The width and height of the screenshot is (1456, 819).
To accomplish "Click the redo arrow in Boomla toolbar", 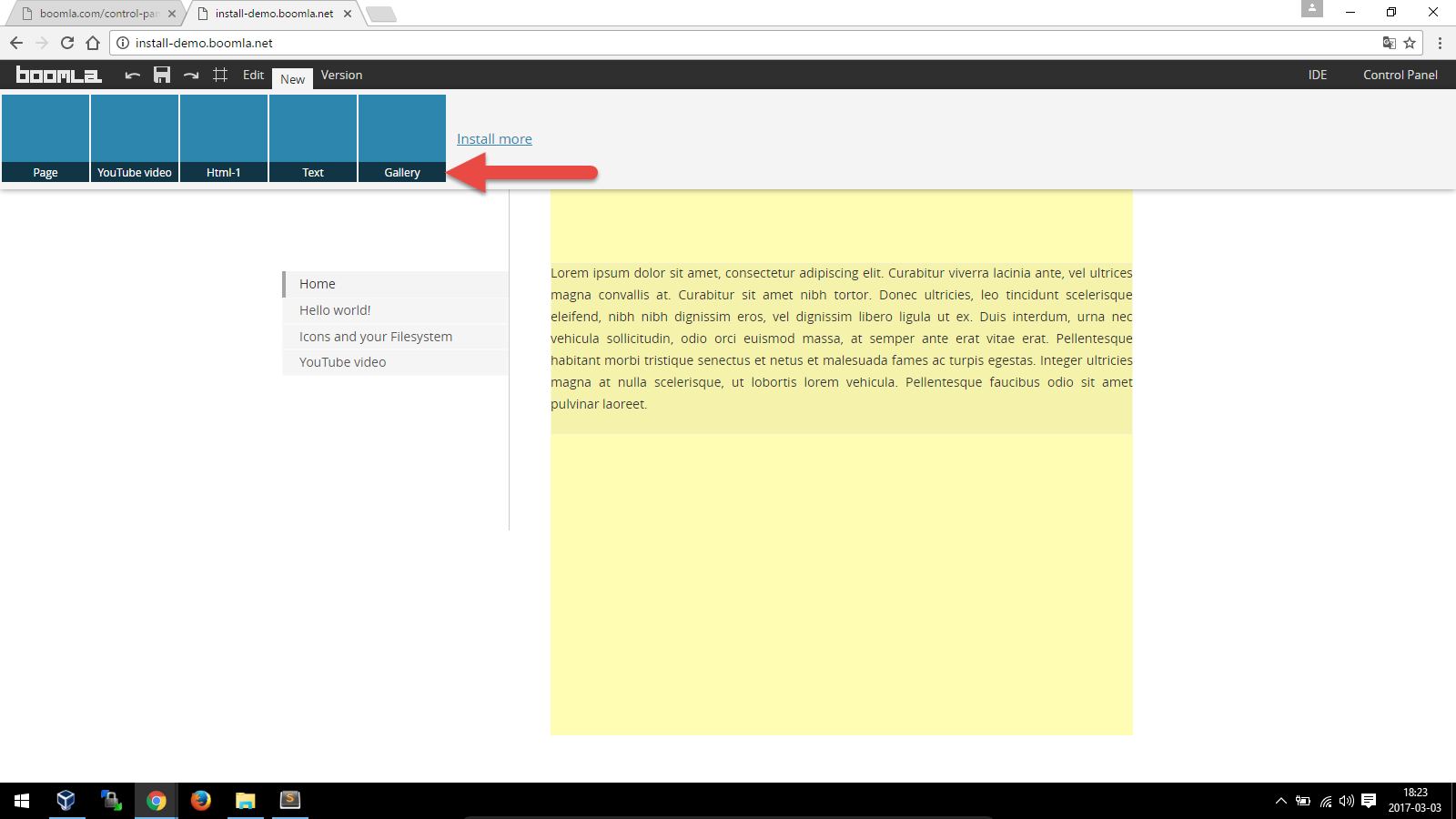I will click(x=191, y=76).
